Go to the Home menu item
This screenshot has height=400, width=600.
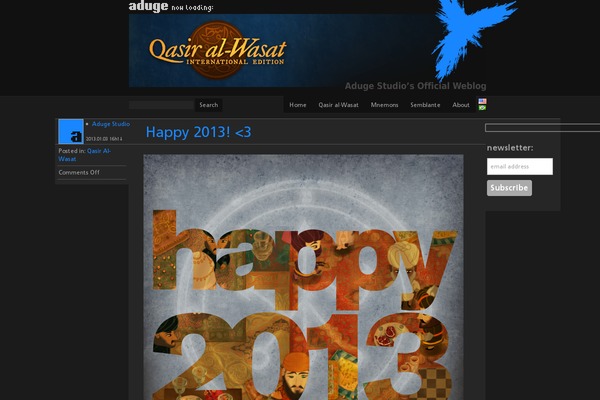pos(298,105)
